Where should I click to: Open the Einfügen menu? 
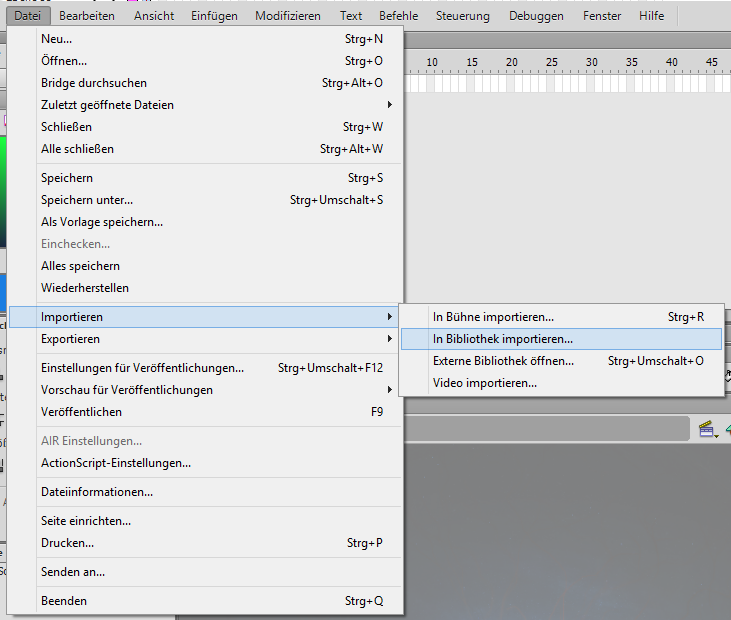coord(214,16)
